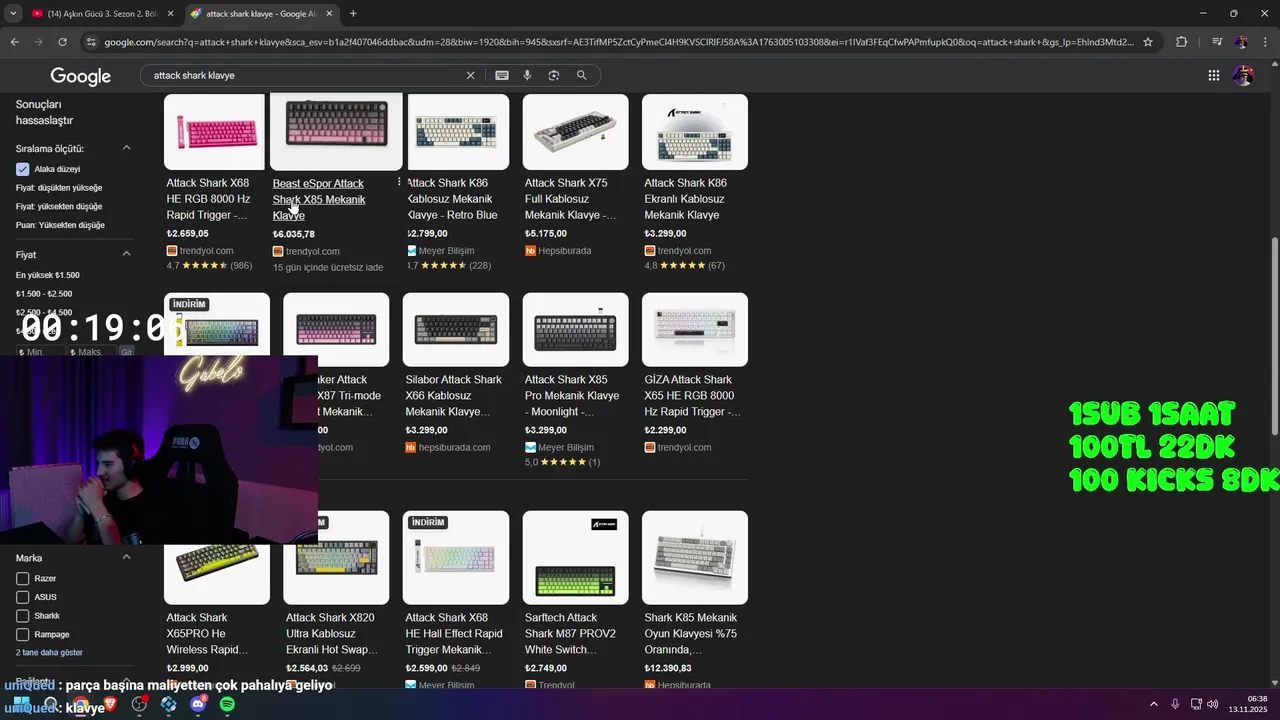Open the browser media control icon
This screenshot has width=1280, height=720.
click(1216, 42)
